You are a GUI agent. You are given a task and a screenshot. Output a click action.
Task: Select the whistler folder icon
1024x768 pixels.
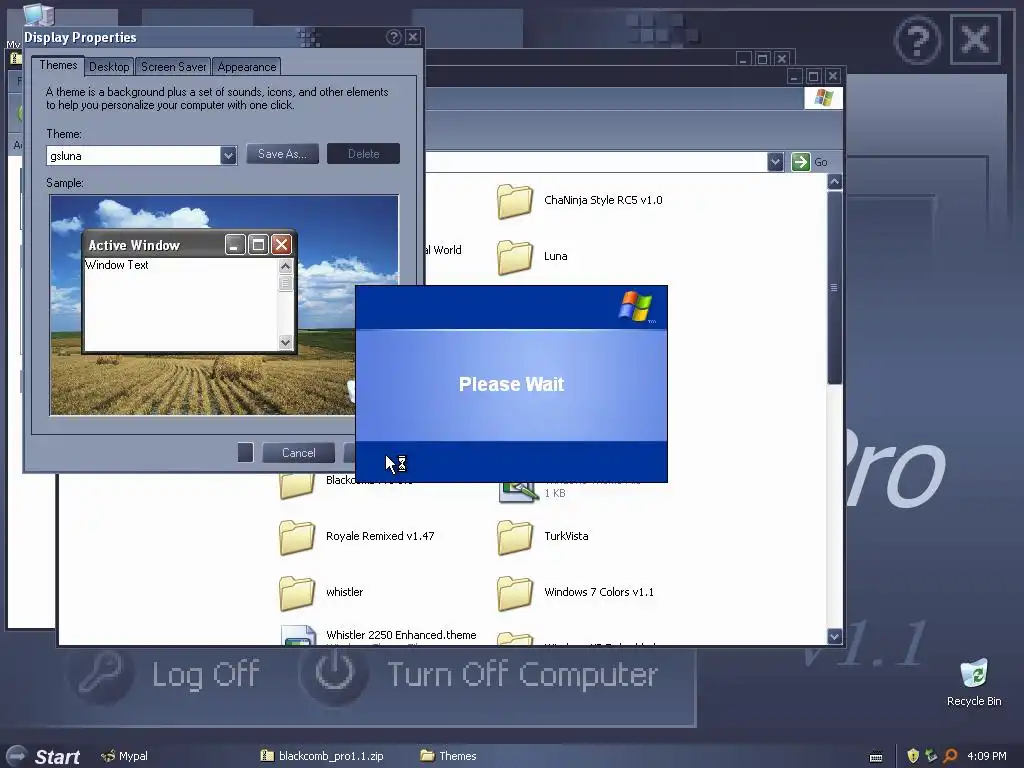coord(296,593)
